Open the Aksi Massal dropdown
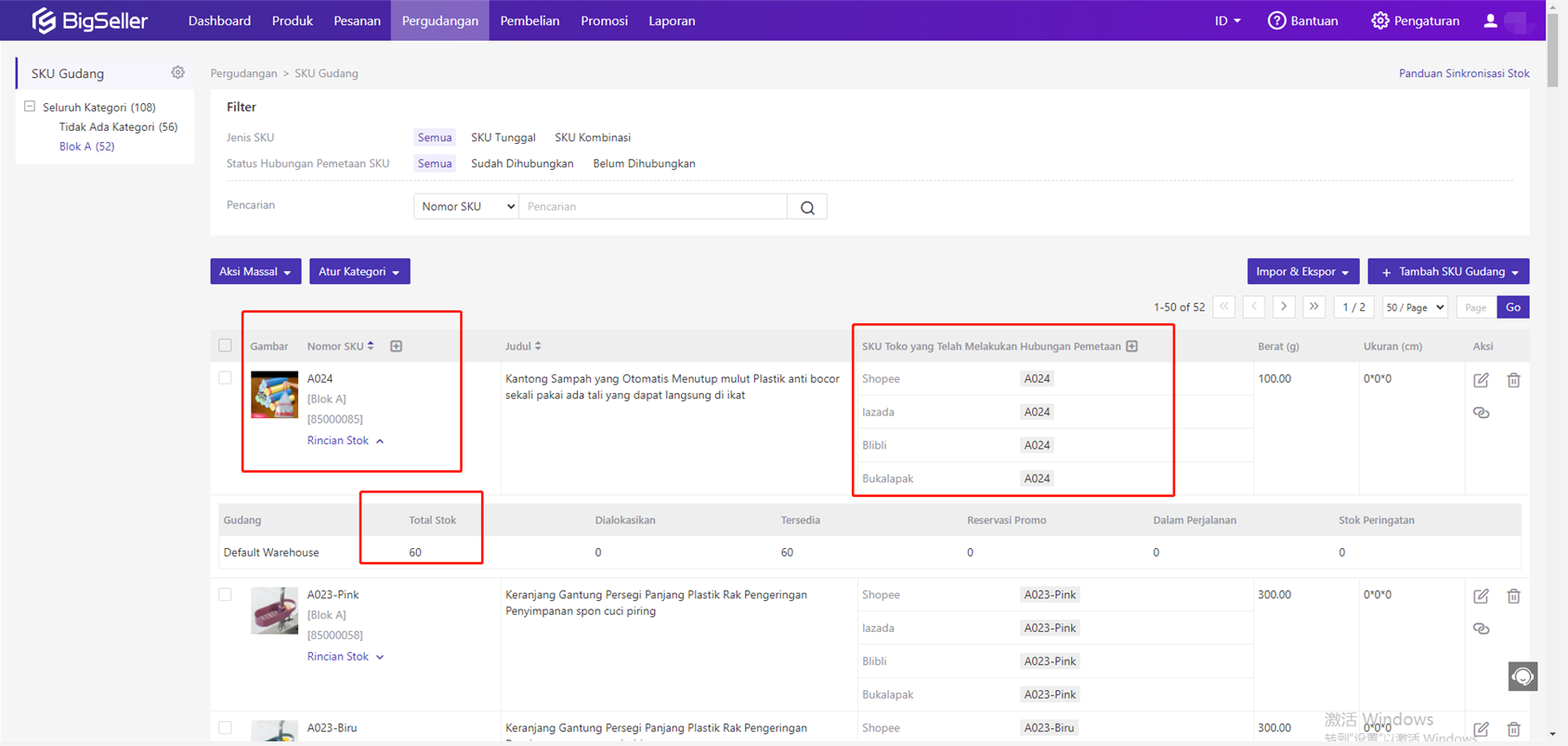1568x746 pixels. [255, 271]
